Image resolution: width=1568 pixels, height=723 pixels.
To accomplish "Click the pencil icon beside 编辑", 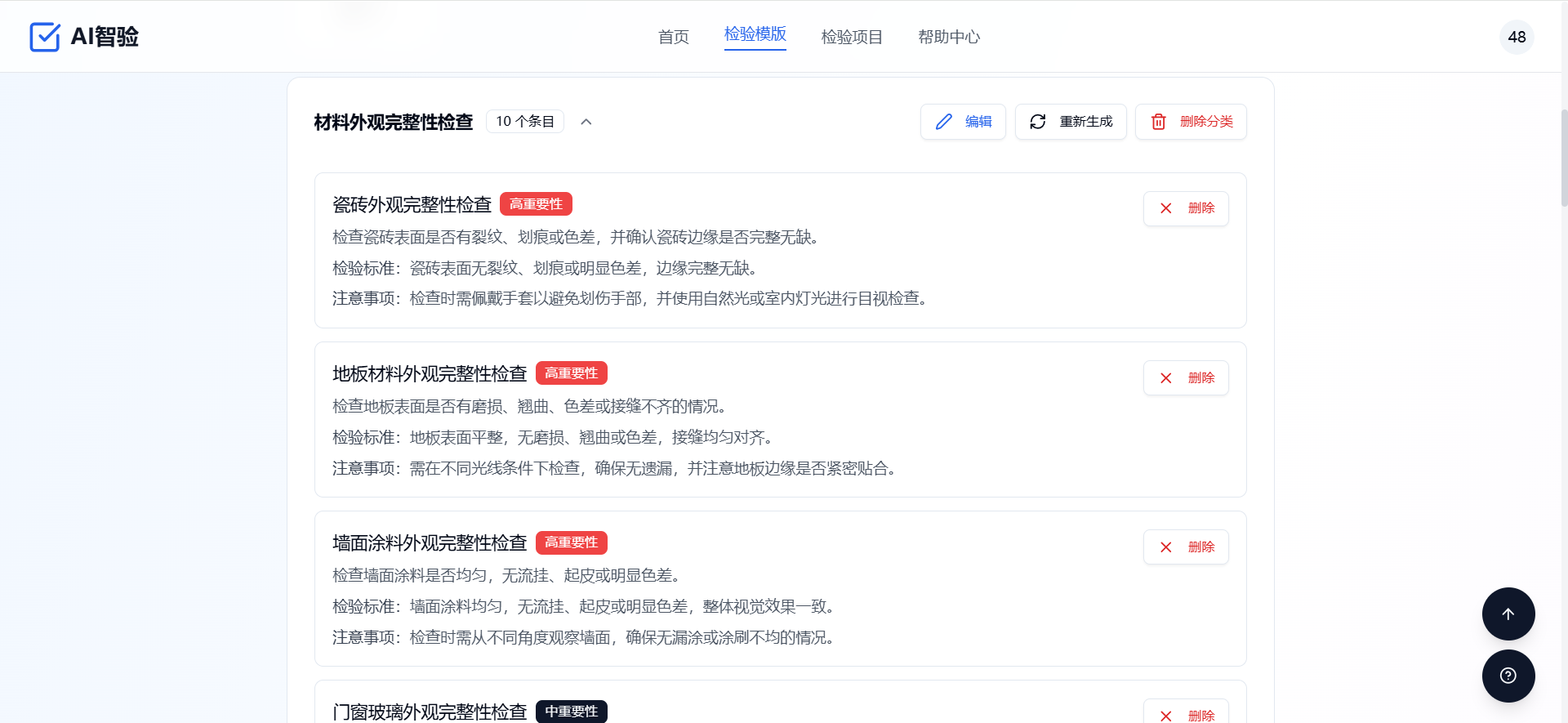I will 944,122.
